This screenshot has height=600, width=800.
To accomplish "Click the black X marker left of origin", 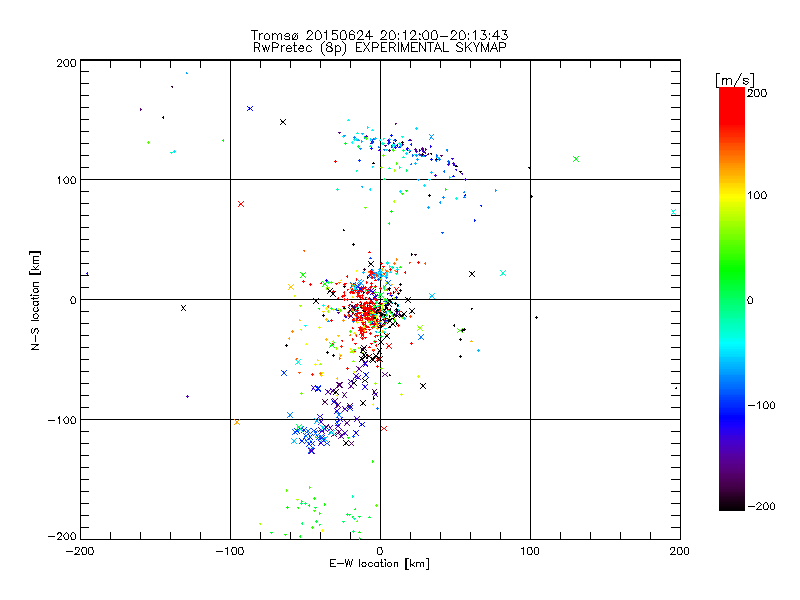I will pos(183,308).
